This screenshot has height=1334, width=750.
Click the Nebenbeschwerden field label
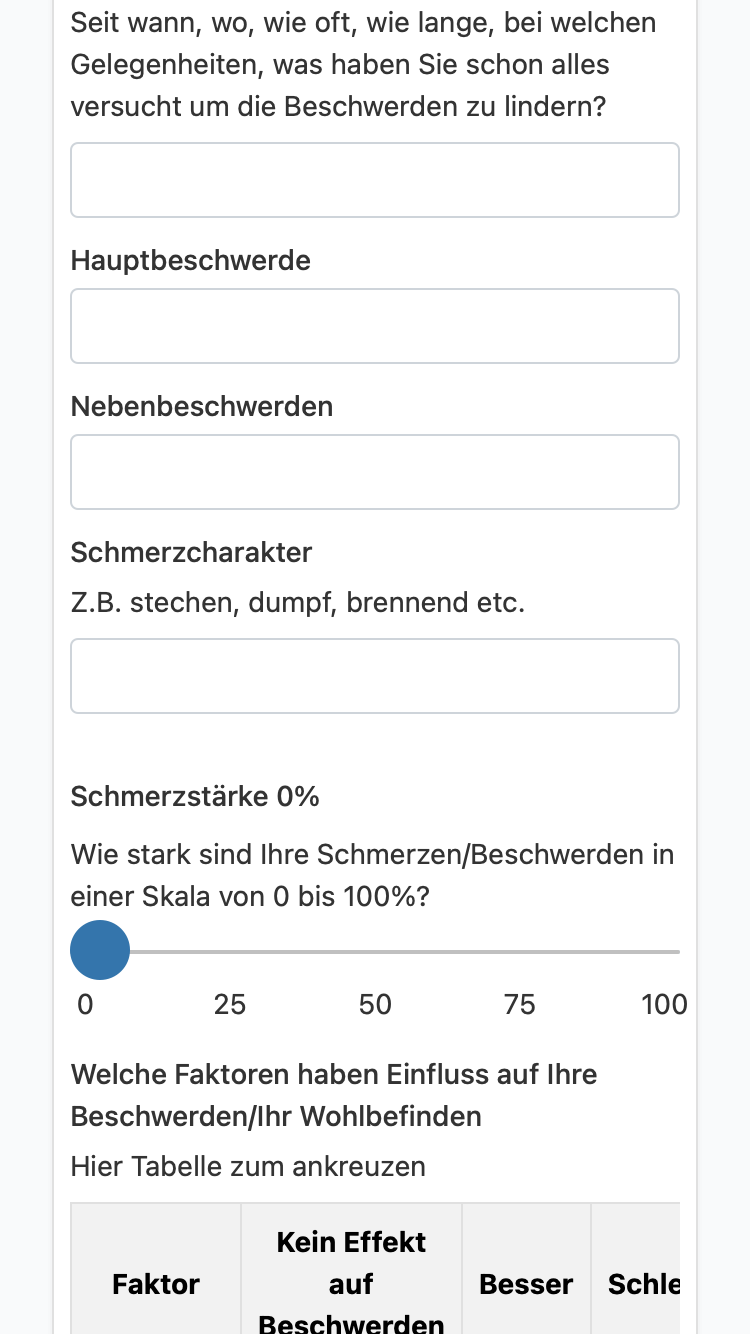point(202,406)
